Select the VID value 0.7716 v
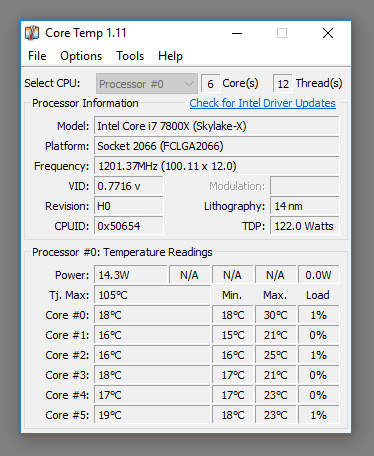The height and width of the screenshot is (456, 374). [x=129, y=186]
